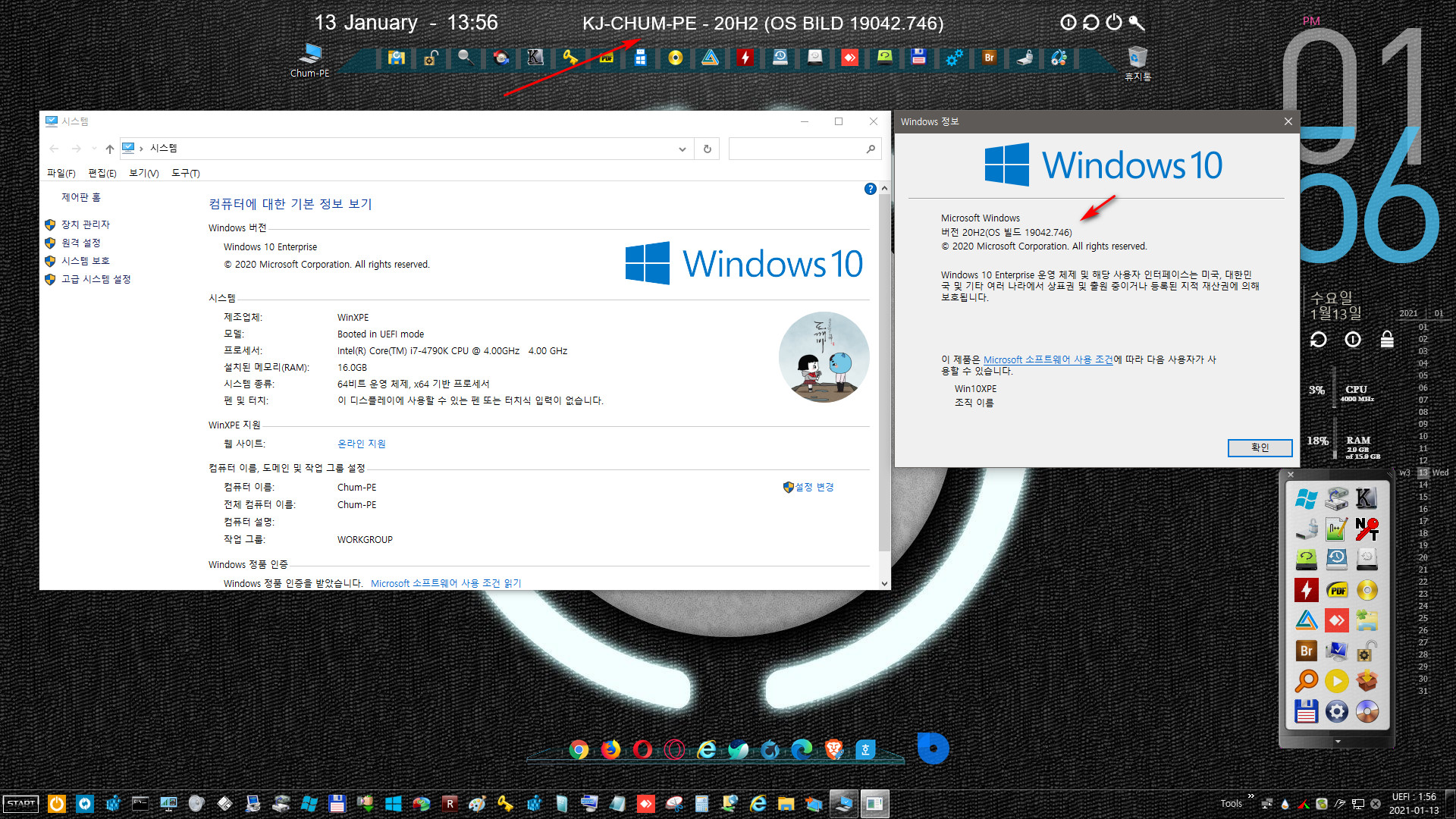Launch Firefox from the bottom browser dock

pos(610,750)
